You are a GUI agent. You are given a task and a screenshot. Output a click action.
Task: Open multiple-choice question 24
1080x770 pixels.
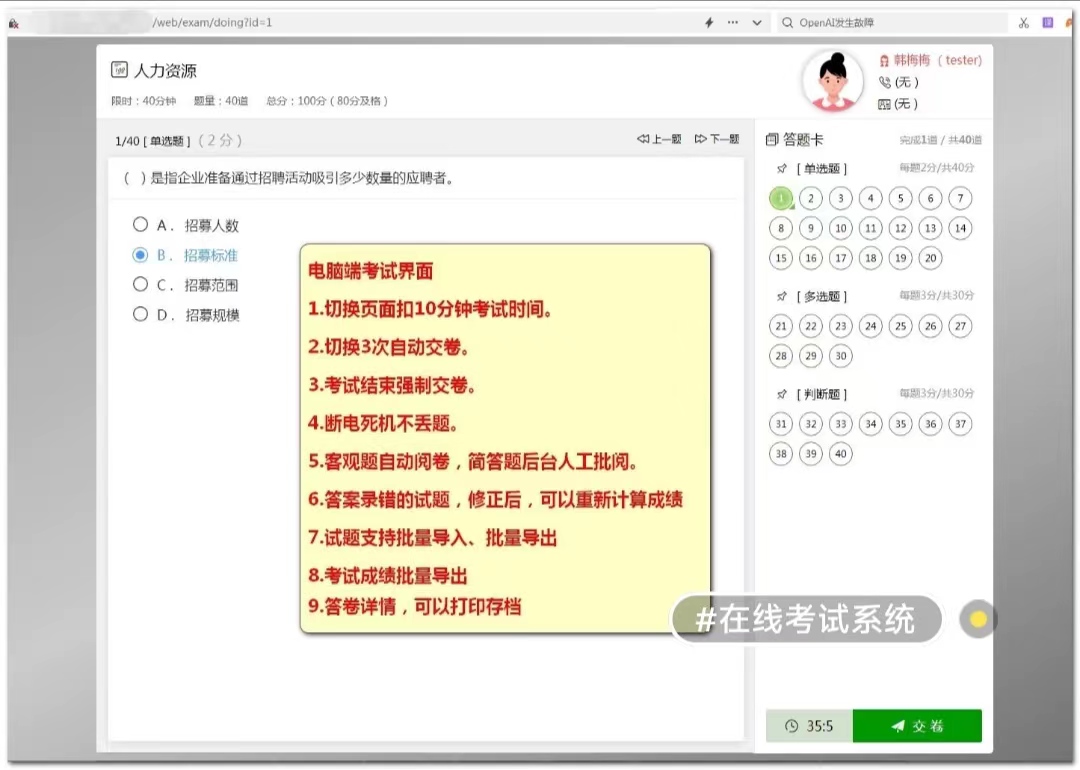click(x=871, y=326)
